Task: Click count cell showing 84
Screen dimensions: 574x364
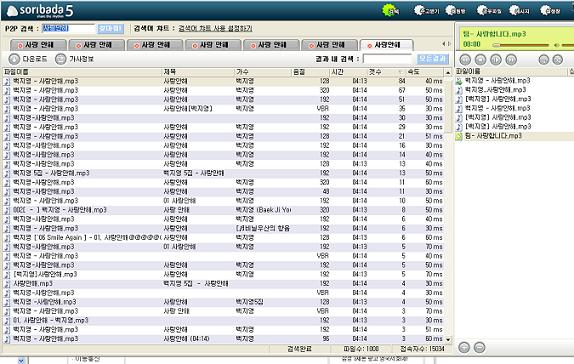Action: tap(402, 81)
